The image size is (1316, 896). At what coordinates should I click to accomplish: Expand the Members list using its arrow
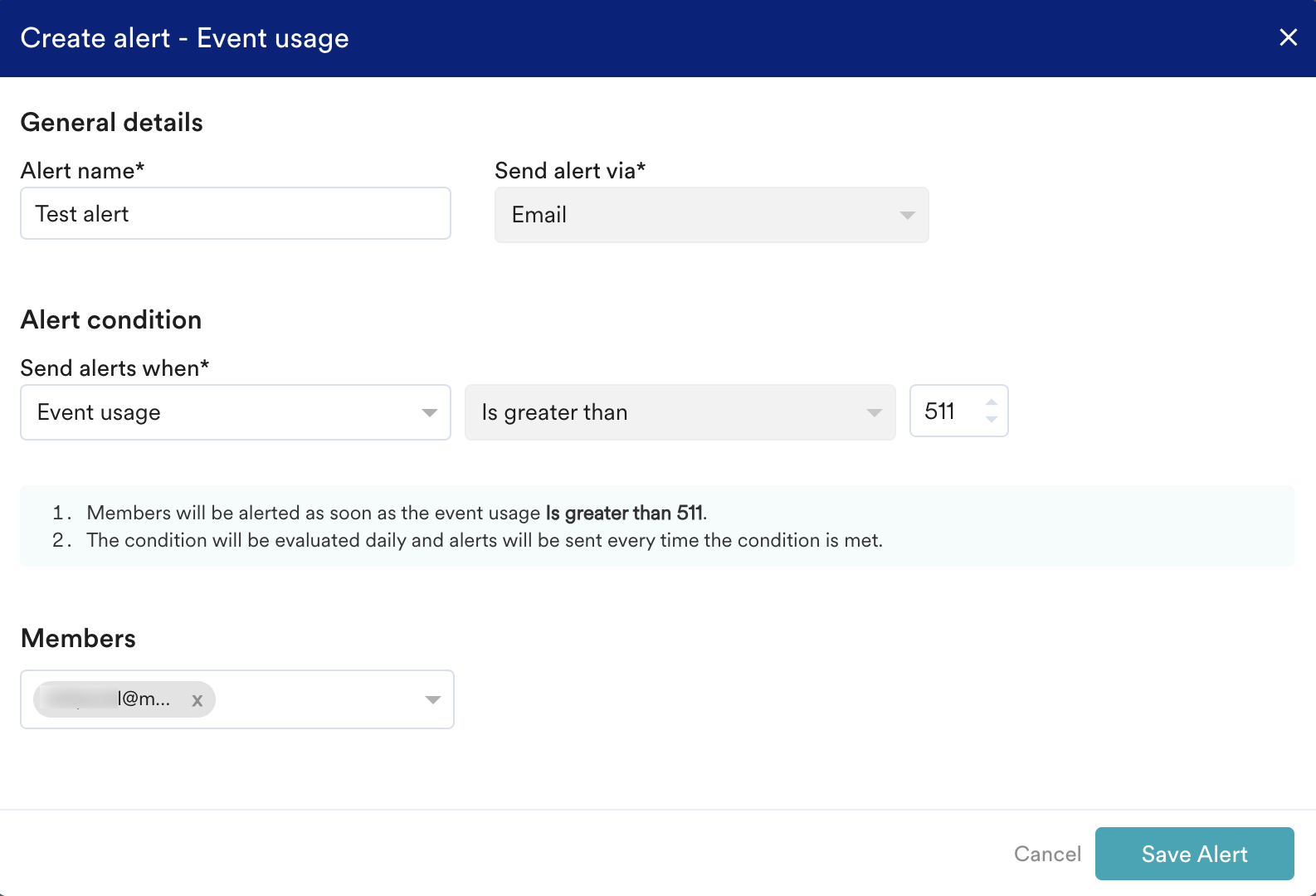432,700
